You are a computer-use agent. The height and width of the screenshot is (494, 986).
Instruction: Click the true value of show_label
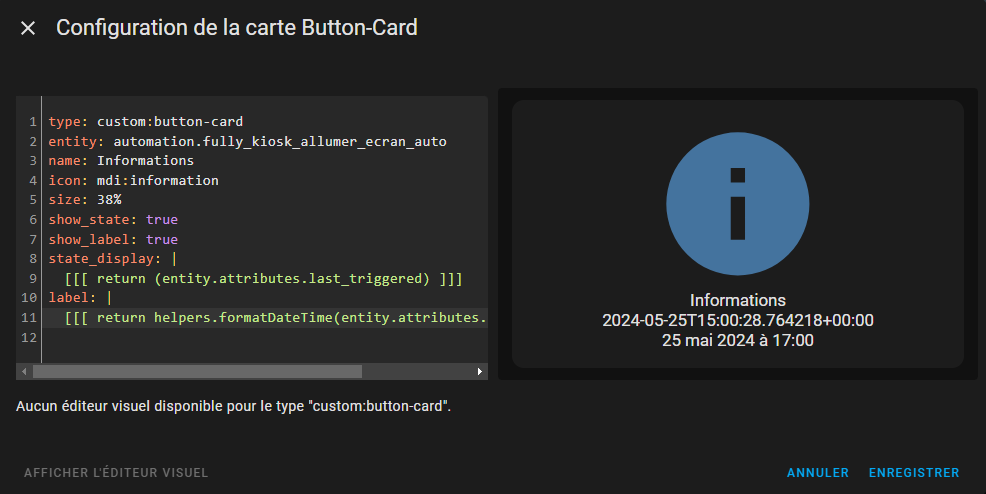[x=161, y=240]
